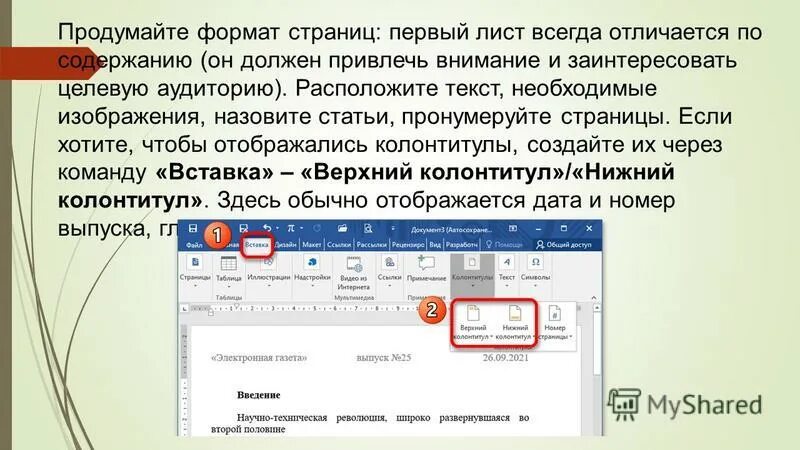Click the Undo arrow icon in the title bar
800x450 pixels.
[x=267, y=228]
